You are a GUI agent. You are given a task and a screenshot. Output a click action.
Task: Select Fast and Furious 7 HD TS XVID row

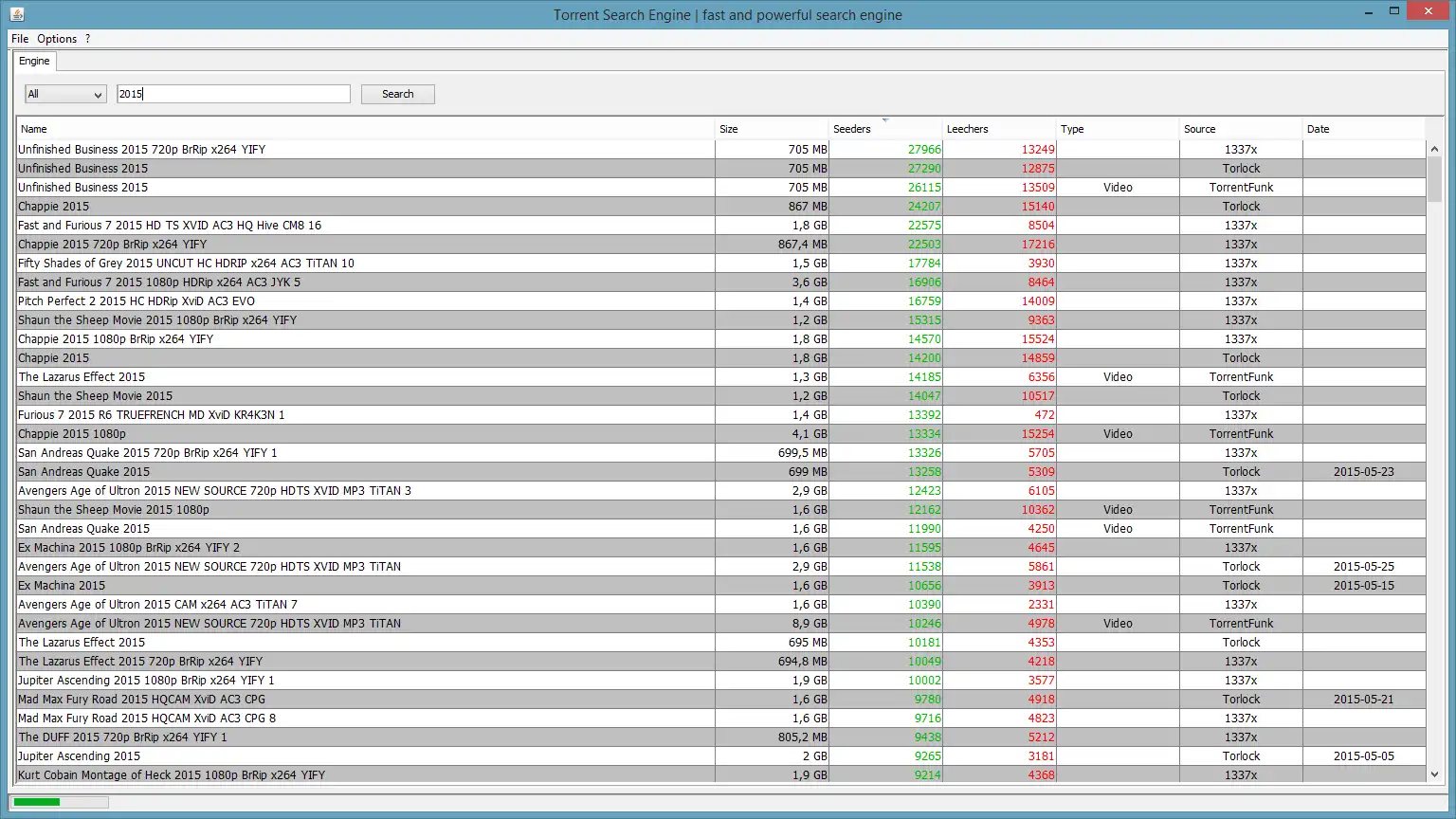(721, 225)
